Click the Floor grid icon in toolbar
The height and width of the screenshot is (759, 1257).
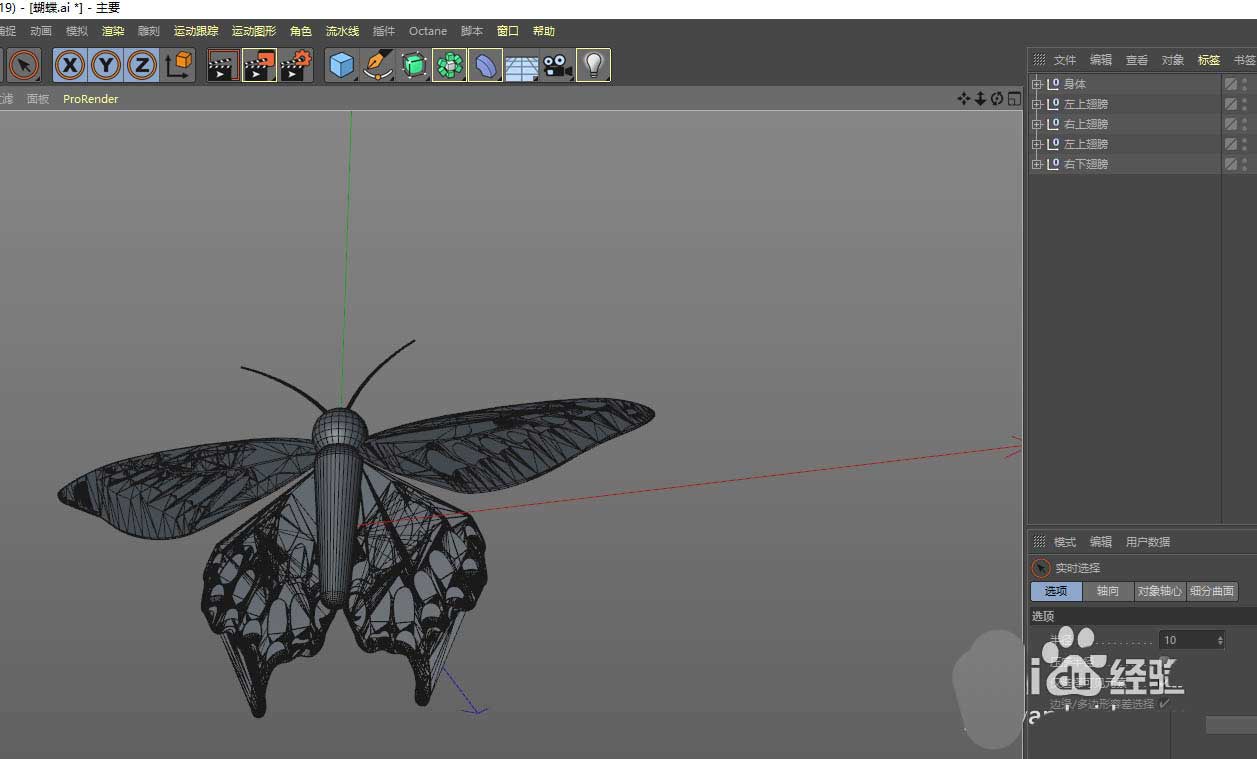[521, 67]
